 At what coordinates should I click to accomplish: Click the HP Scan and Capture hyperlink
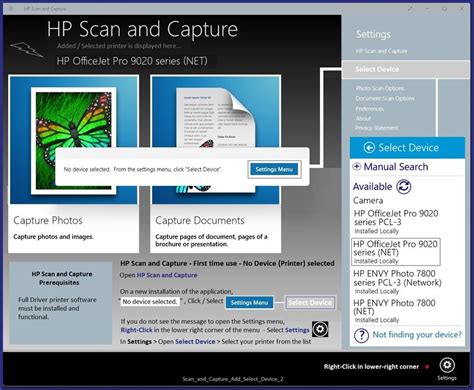click(167, 275)
